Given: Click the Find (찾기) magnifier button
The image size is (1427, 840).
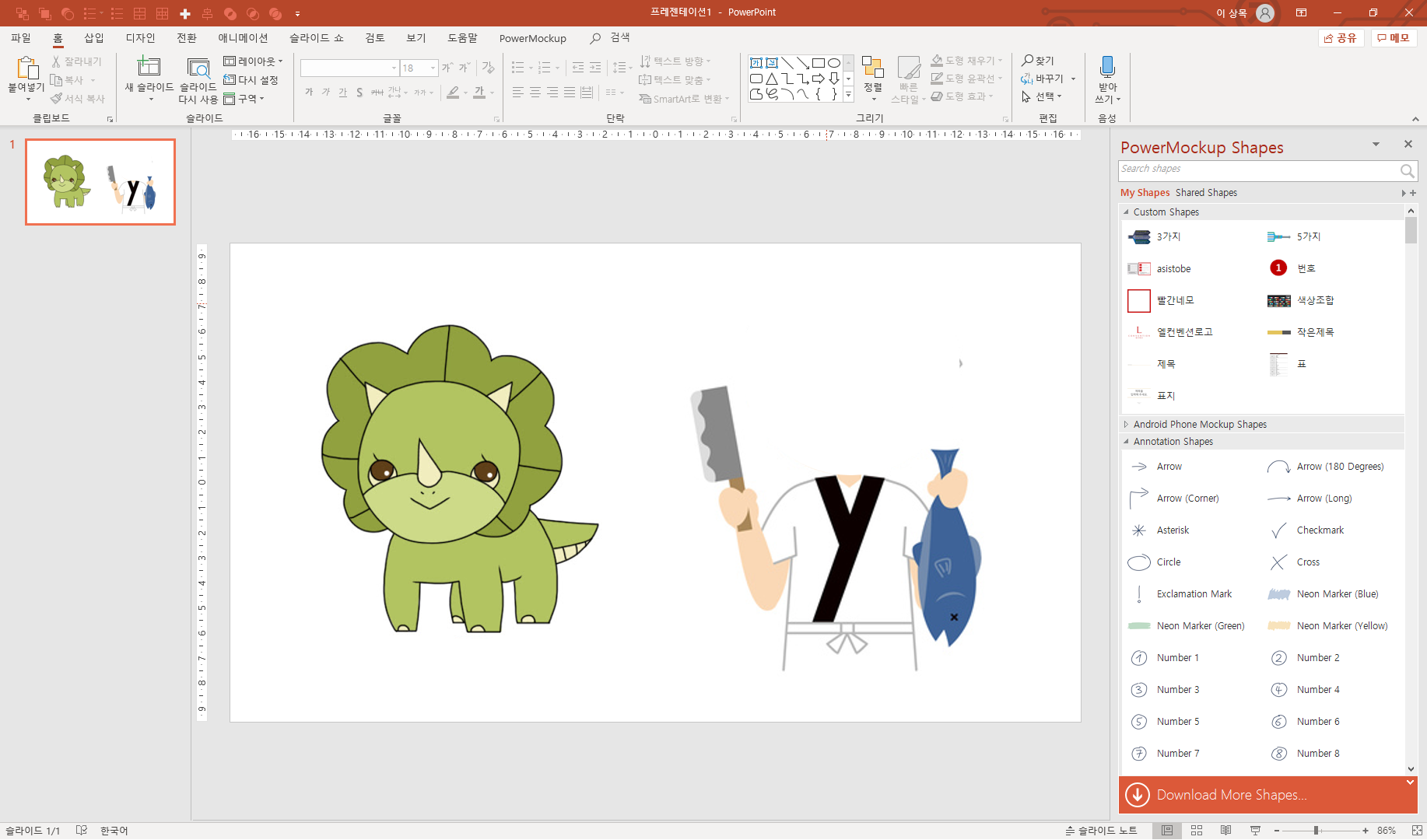Looking at the screenshot, I should [1037, 60].
